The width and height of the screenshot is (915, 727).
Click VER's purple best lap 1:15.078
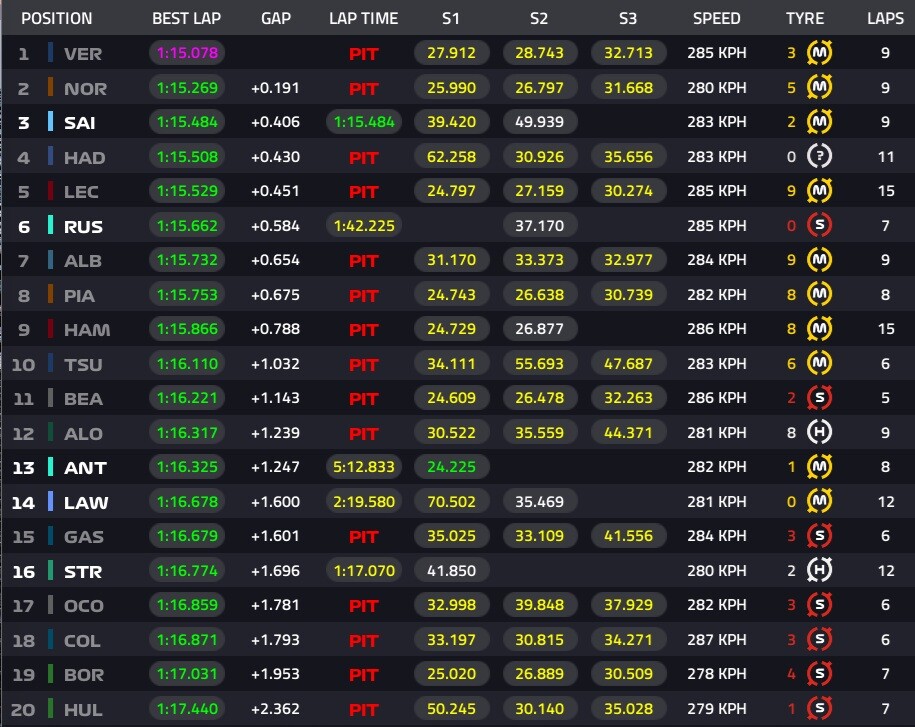click(x=187, y=53)
